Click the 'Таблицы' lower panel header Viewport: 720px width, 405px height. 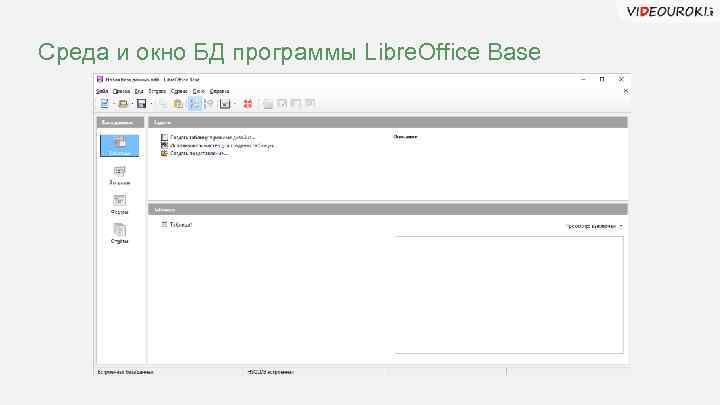click(x=388, y=209)
